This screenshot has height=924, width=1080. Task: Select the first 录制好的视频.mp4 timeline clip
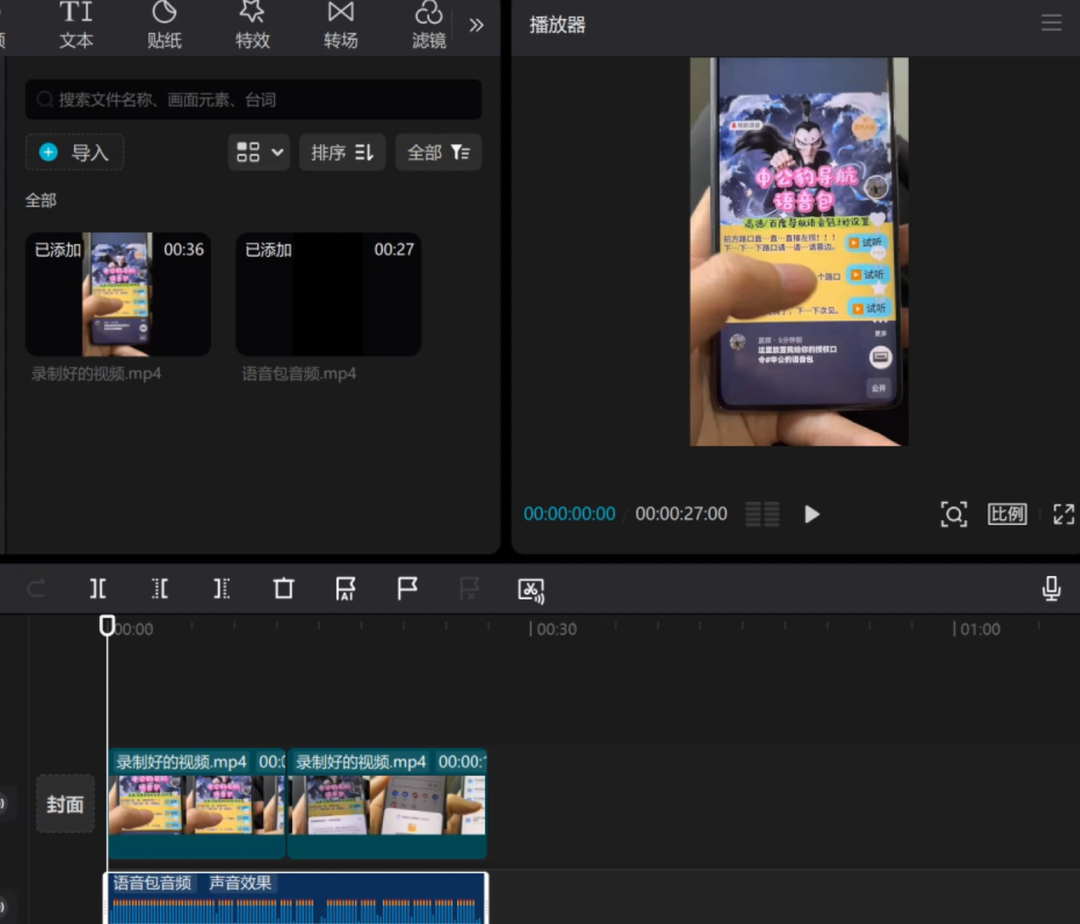196,804
